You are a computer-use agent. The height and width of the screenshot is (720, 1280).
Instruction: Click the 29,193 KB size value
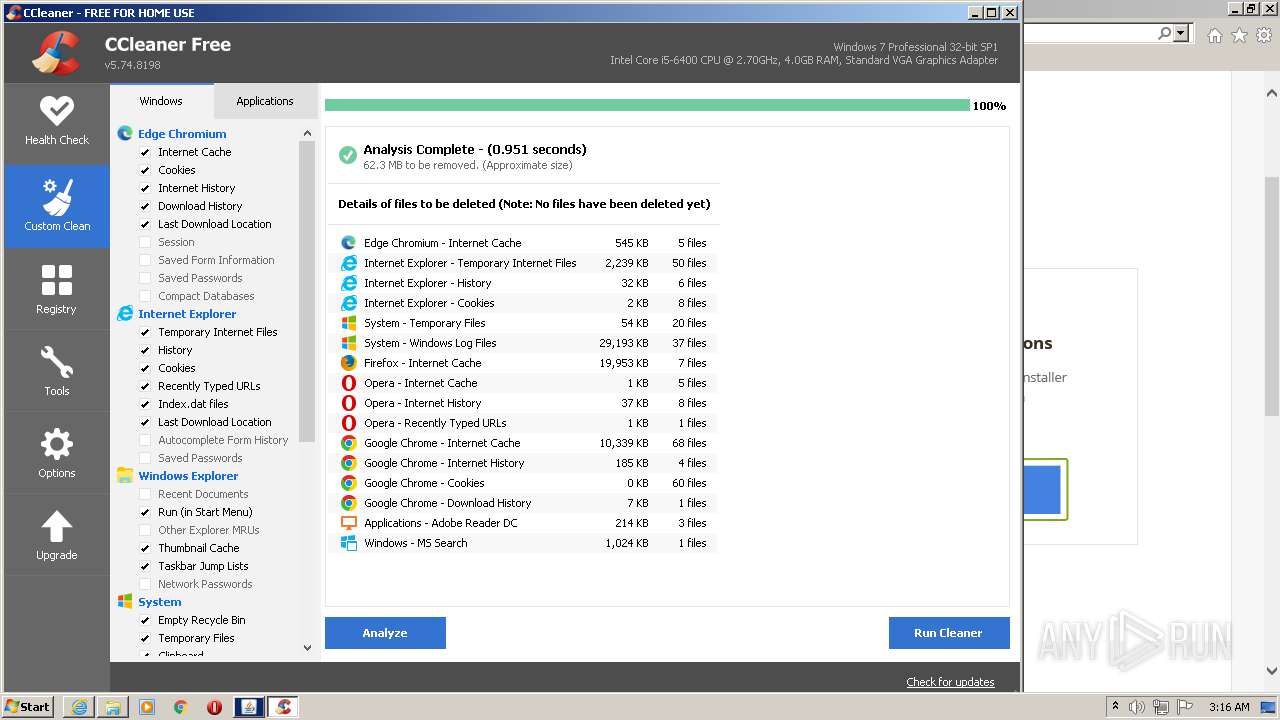click(623, 343)
